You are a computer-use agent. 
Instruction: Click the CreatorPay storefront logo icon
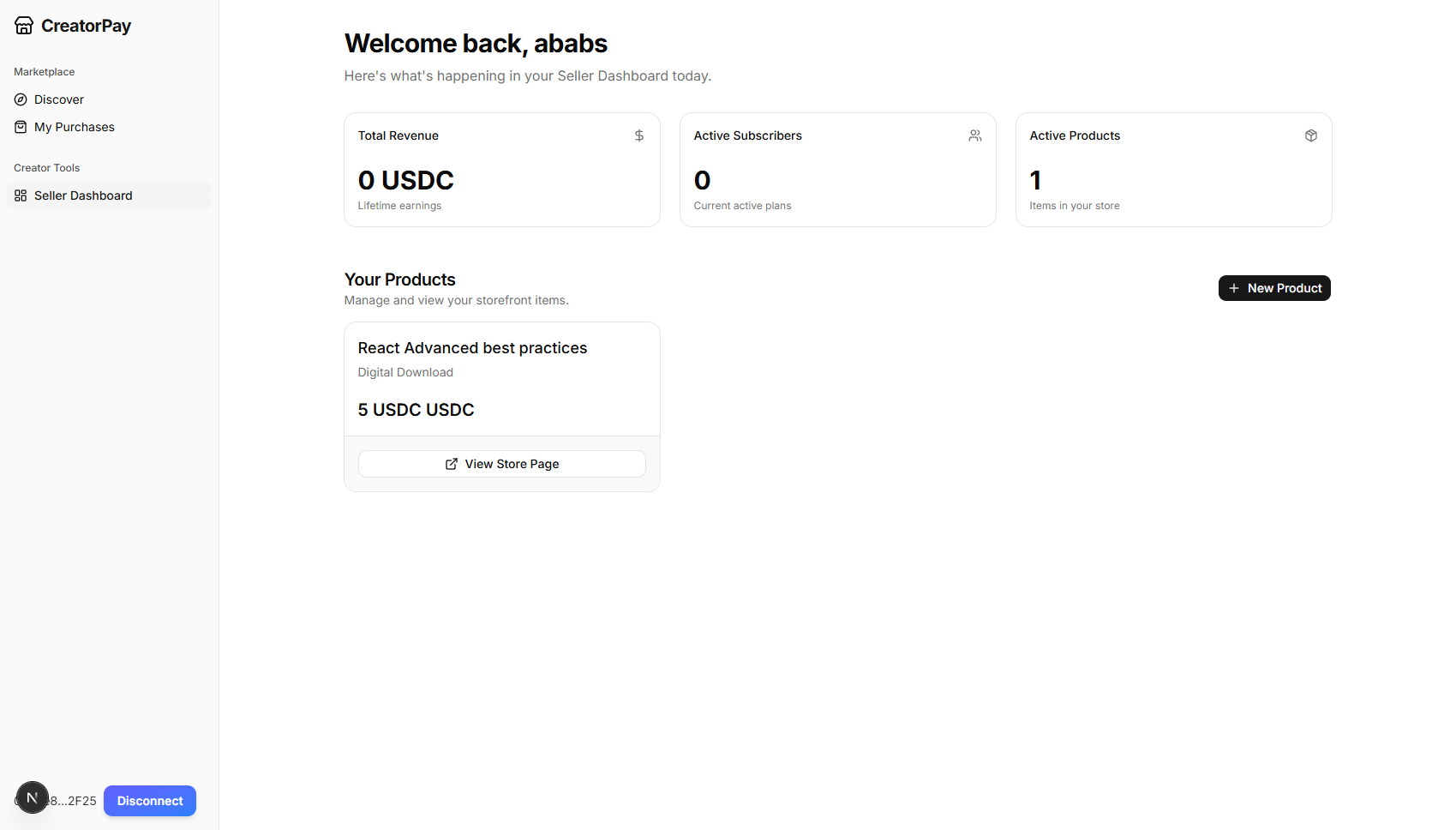point(24,26)
